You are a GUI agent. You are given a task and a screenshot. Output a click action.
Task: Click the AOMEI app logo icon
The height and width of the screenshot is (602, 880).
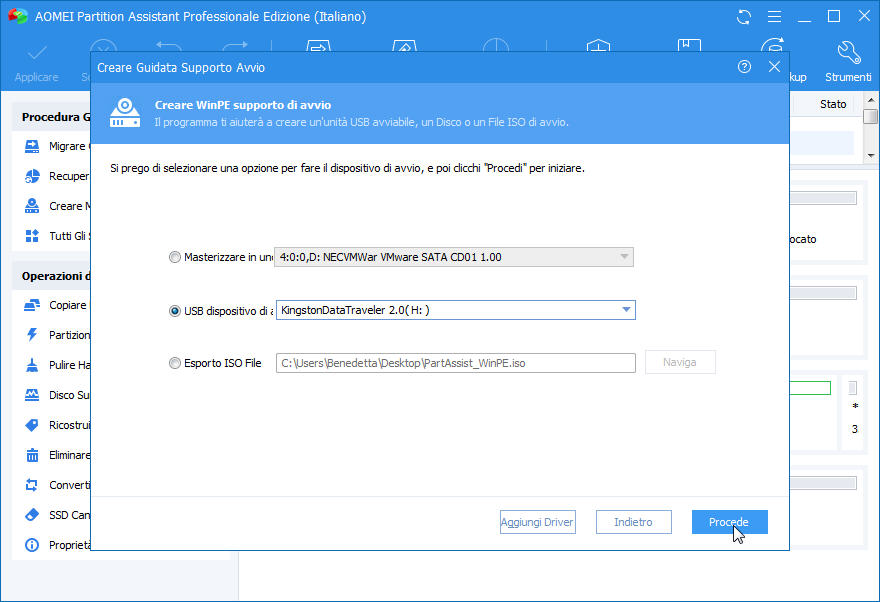(x=18, y=16)
